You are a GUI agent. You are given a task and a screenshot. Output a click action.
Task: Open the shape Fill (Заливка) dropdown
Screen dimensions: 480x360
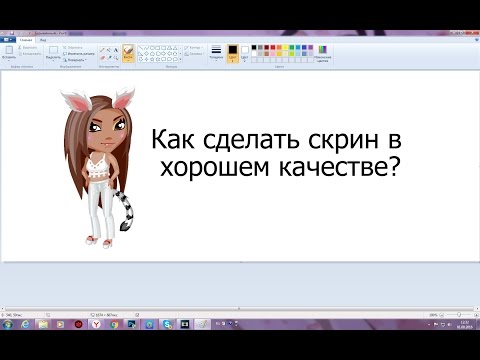(x=194, y=54)
